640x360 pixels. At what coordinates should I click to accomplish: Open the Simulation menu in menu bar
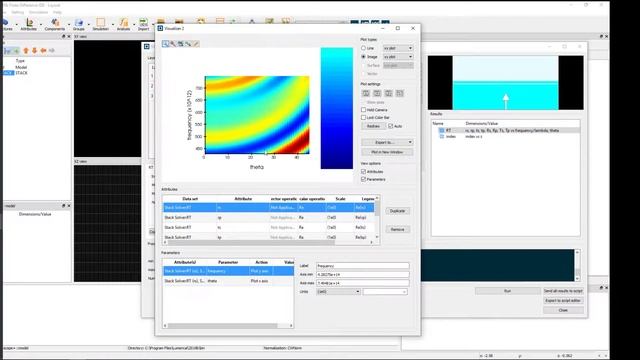38,12
